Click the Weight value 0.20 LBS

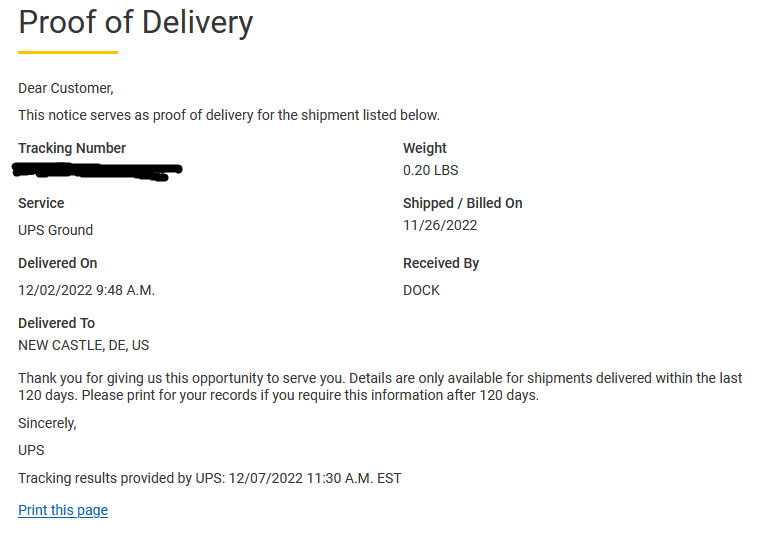point(430,170)
